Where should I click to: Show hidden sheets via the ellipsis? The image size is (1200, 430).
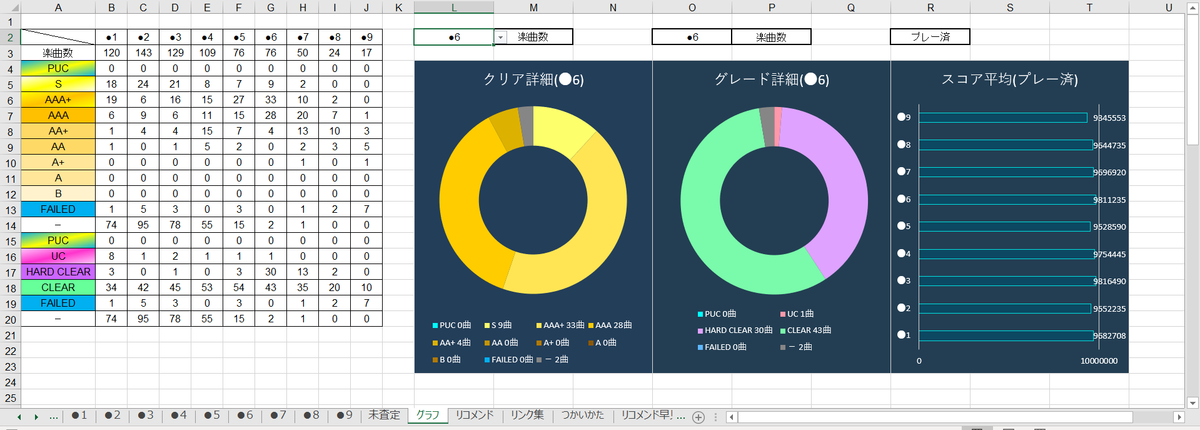coord(53,416)
